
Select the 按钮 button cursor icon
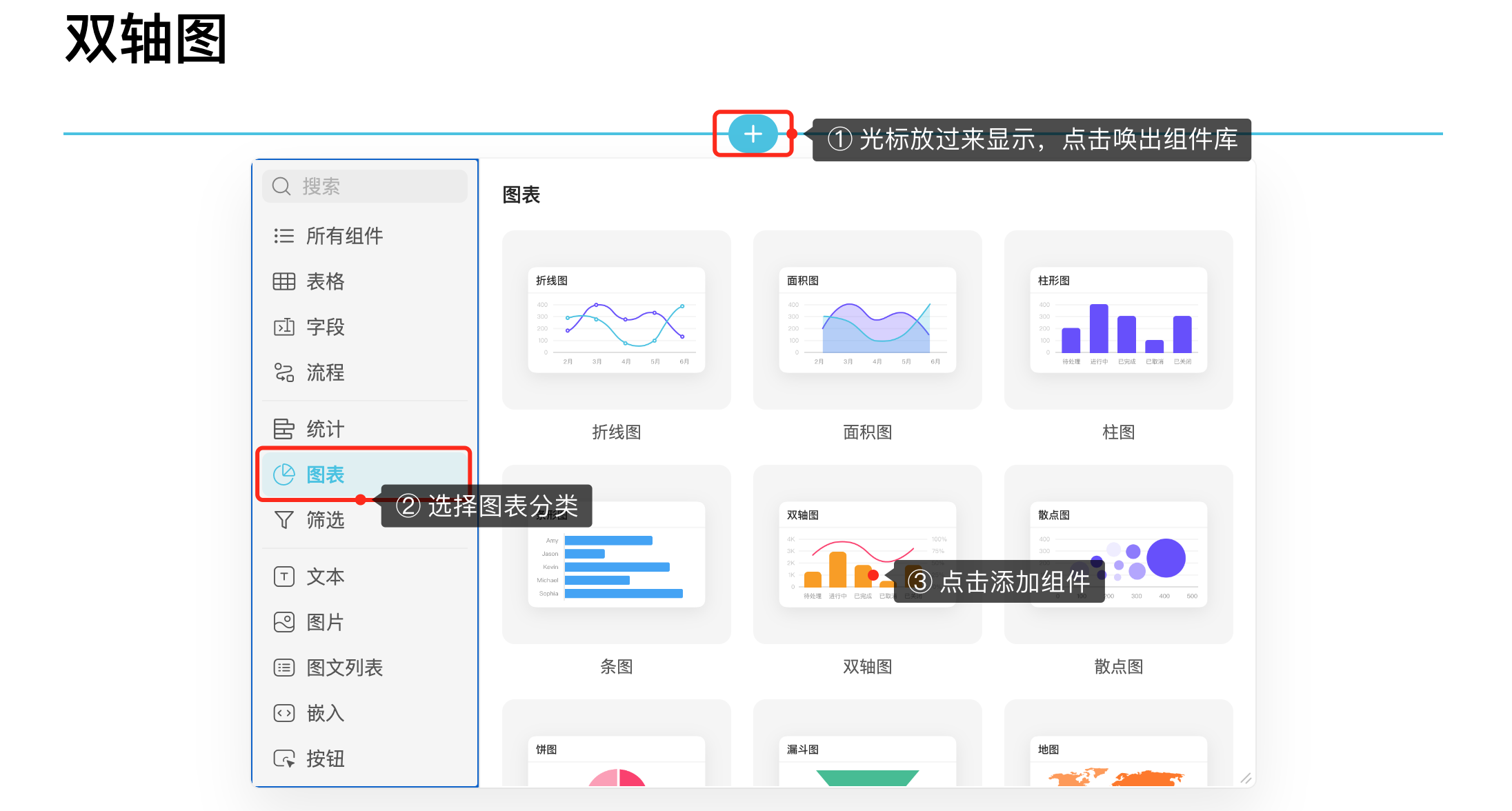[283, 759]
